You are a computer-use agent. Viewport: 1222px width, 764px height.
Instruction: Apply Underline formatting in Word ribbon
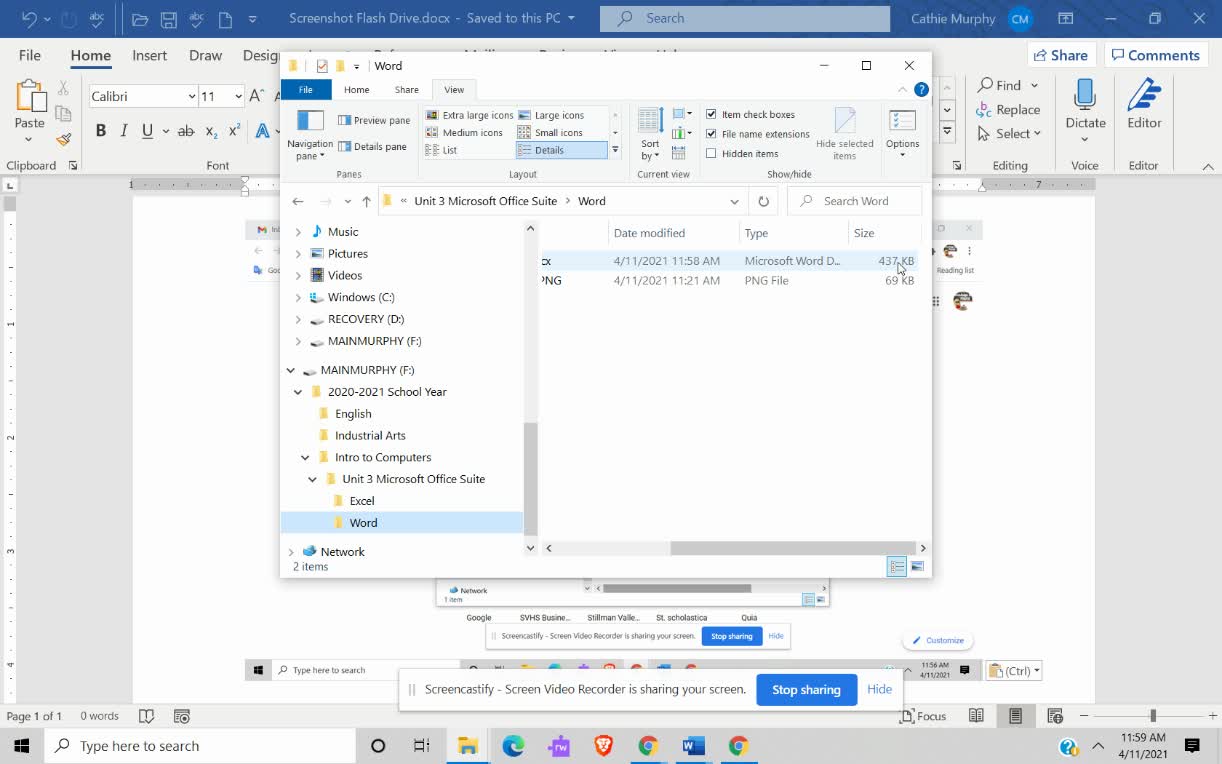point(148,131)
